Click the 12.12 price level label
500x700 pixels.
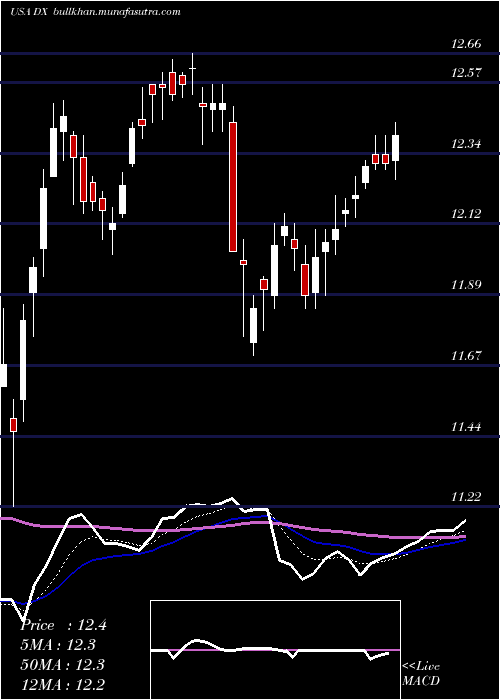tap(466, 214)
